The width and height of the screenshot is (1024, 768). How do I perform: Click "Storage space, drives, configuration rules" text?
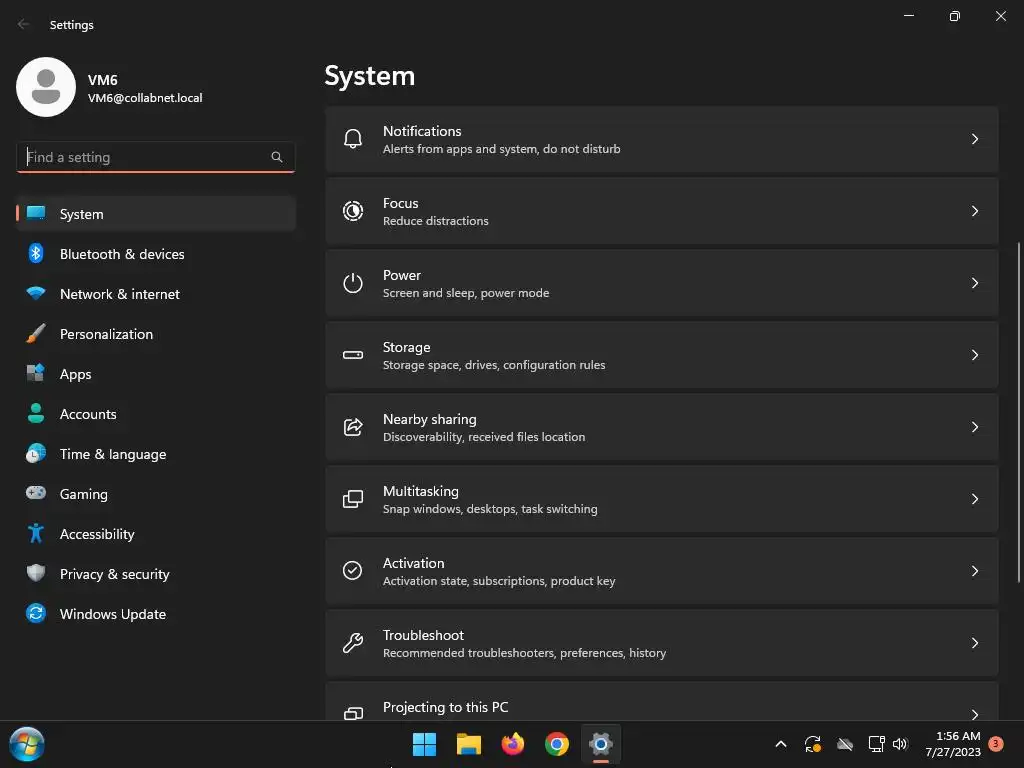494,365
